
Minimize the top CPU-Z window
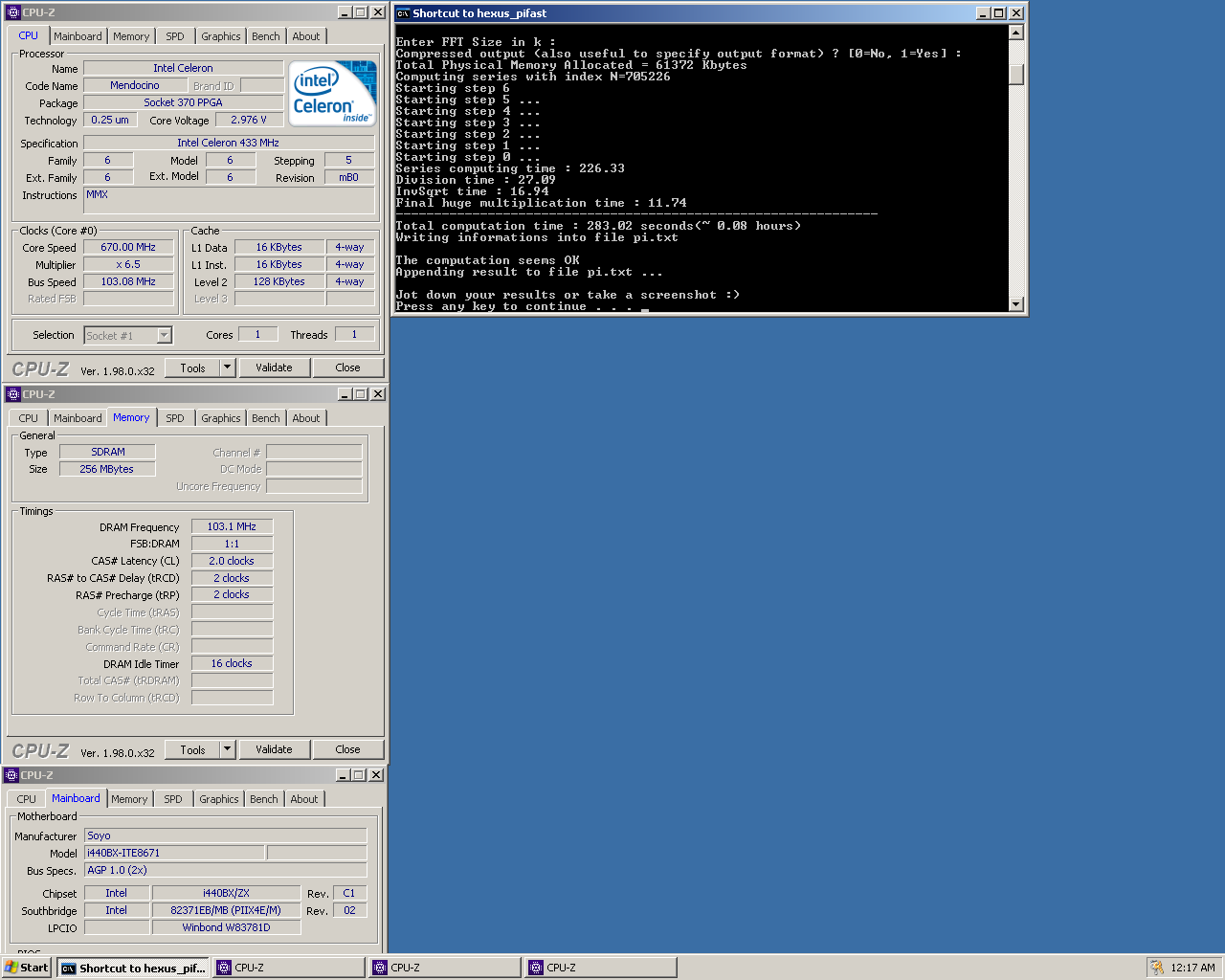[x=345, y=12]
